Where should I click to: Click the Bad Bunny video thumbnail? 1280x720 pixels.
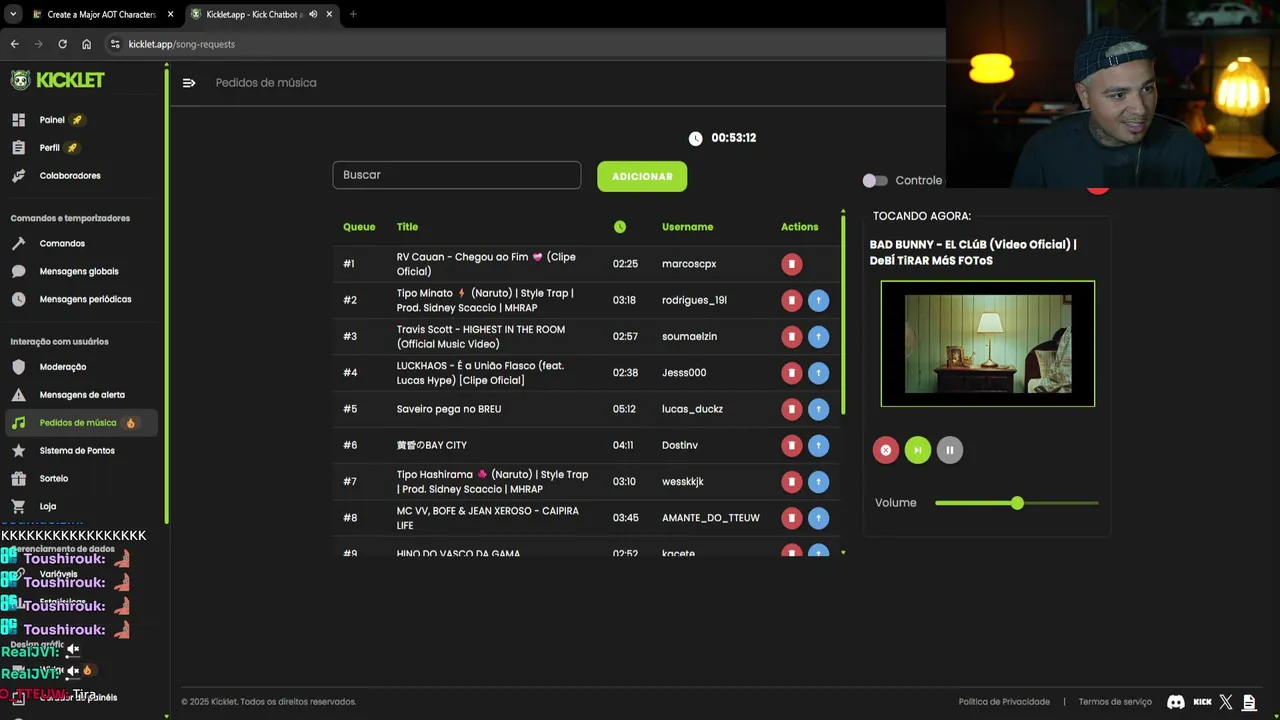[988, 344]
